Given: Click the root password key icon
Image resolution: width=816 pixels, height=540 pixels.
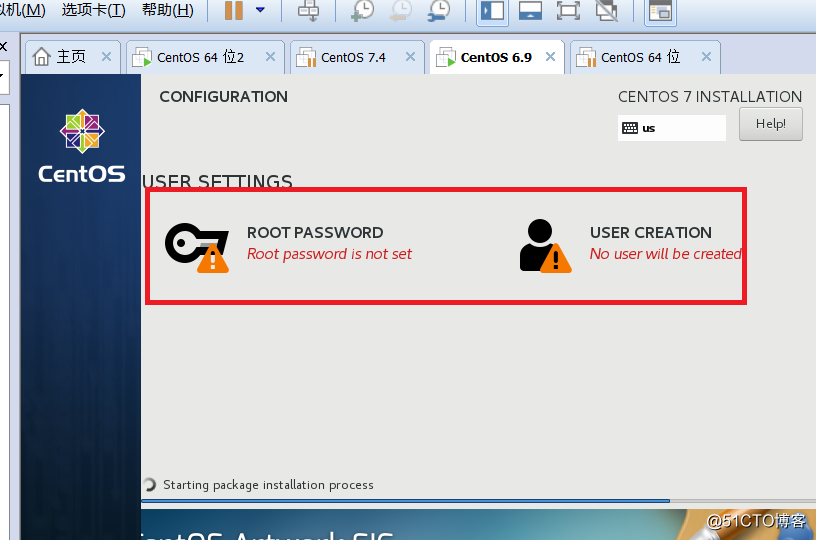Looking at the screenshot, I should tap(197, 248).
